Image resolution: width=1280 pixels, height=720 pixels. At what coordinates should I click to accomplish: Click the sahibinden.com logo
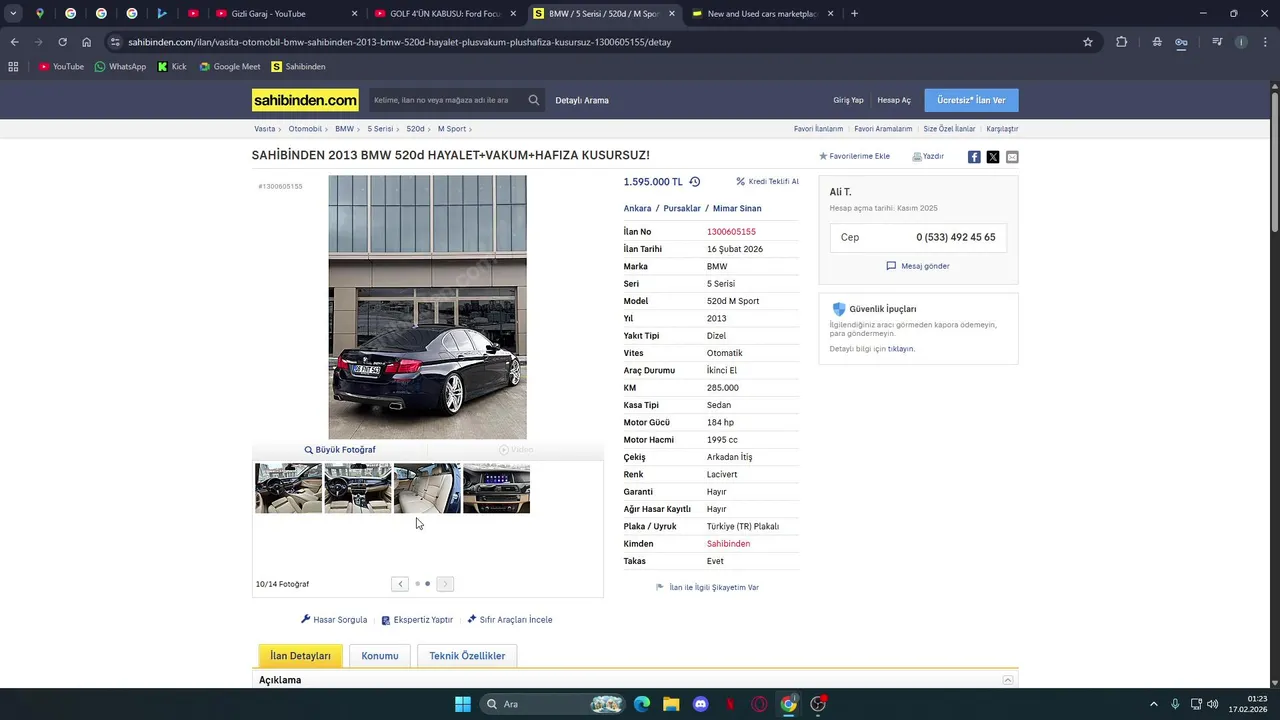pos(305,100)
